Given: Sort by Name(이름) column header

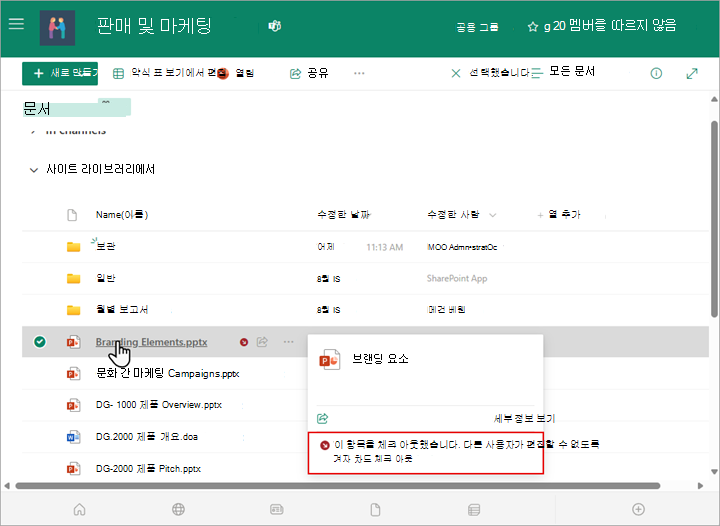Looking at the screenshot, I should [122, 215].
